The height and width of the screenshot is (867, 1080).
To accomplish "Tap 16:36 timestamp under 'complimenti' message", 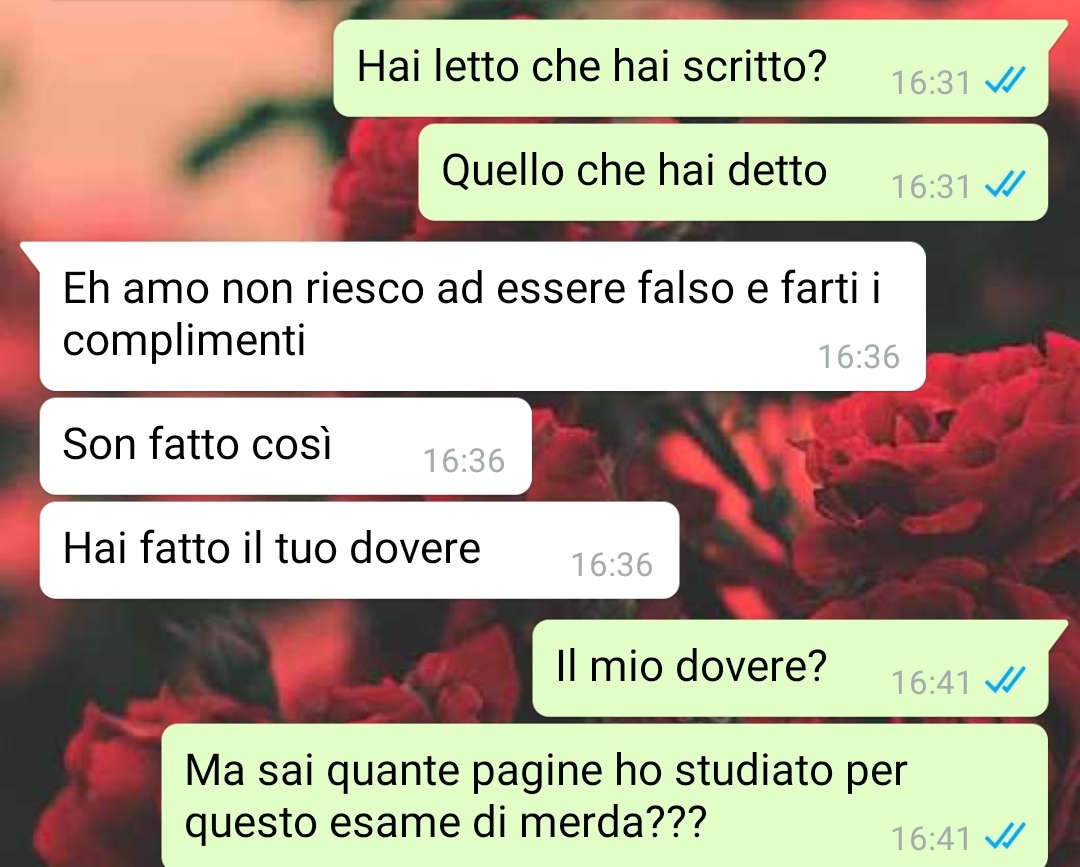I will point(859,357).
